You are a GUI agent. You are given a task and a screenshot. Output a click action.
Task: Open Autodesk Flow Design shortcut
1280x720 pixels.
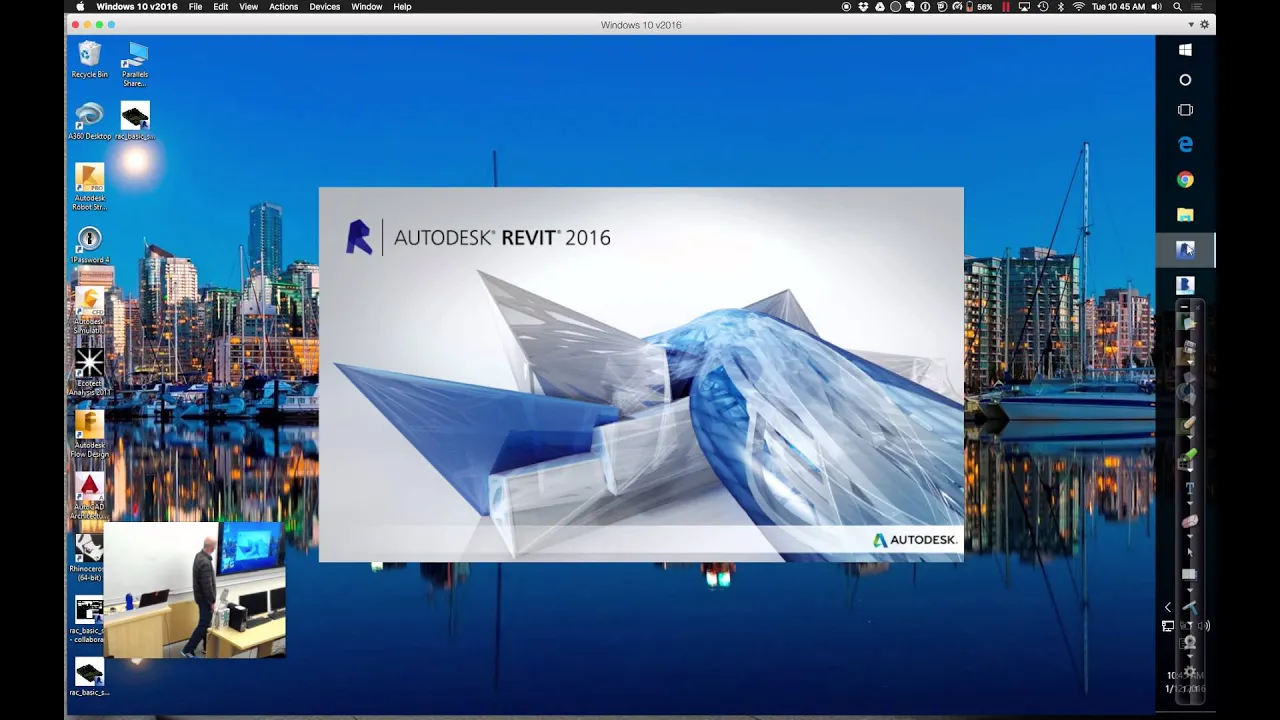[89, 435]
